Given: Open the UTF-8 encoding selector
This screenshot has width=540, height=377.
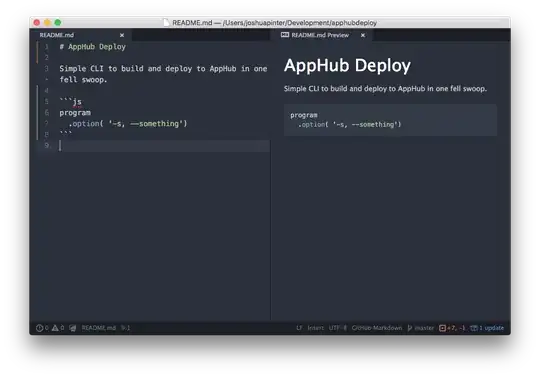Looking at the screenshot, I should [338, 328].
